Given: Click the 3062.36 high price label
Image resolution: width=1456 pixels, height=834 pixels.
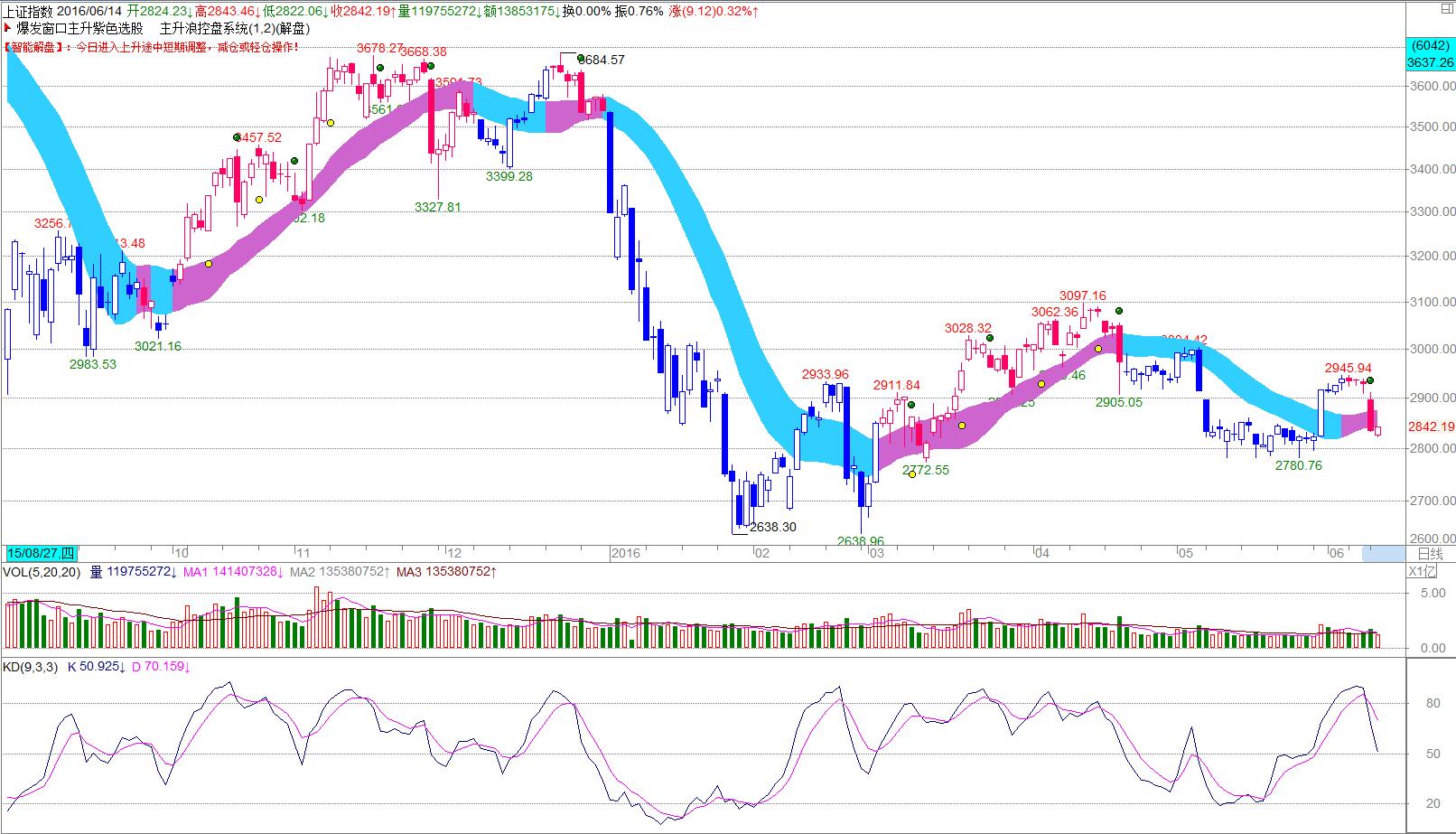Looking at the screenshot, I should click(1055, 312).
